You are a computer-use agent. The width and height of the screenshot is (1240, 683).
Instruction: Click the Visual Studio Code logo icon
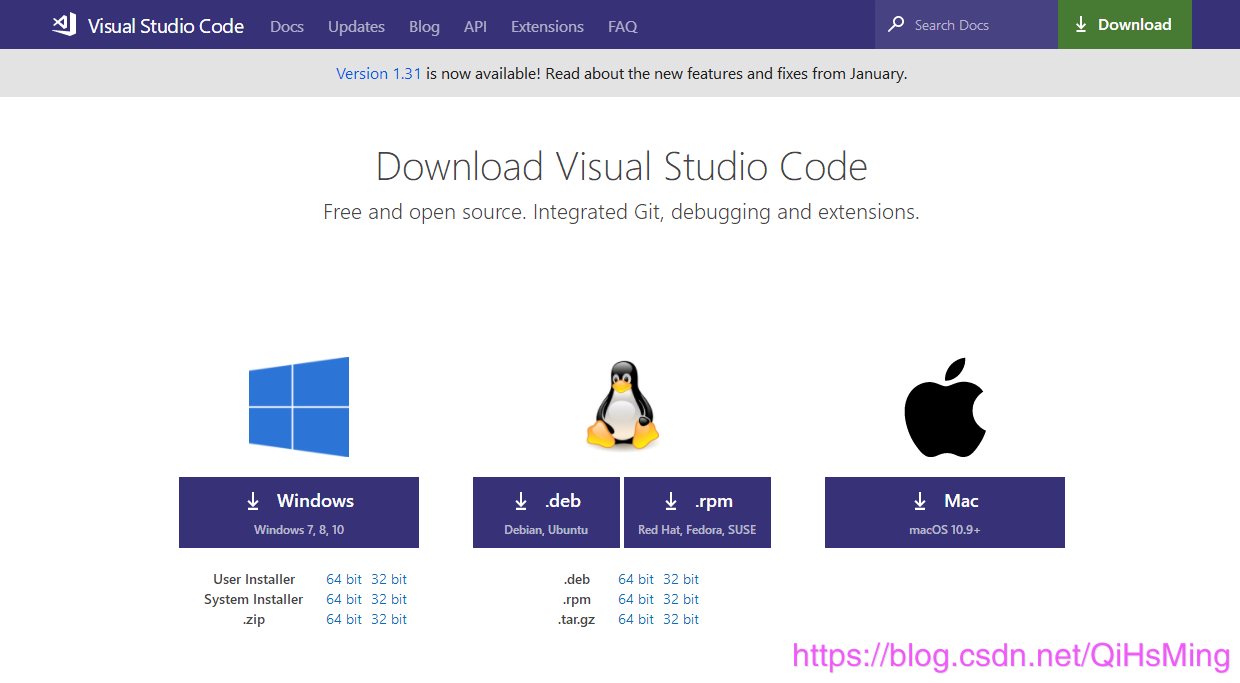[64, 25]
